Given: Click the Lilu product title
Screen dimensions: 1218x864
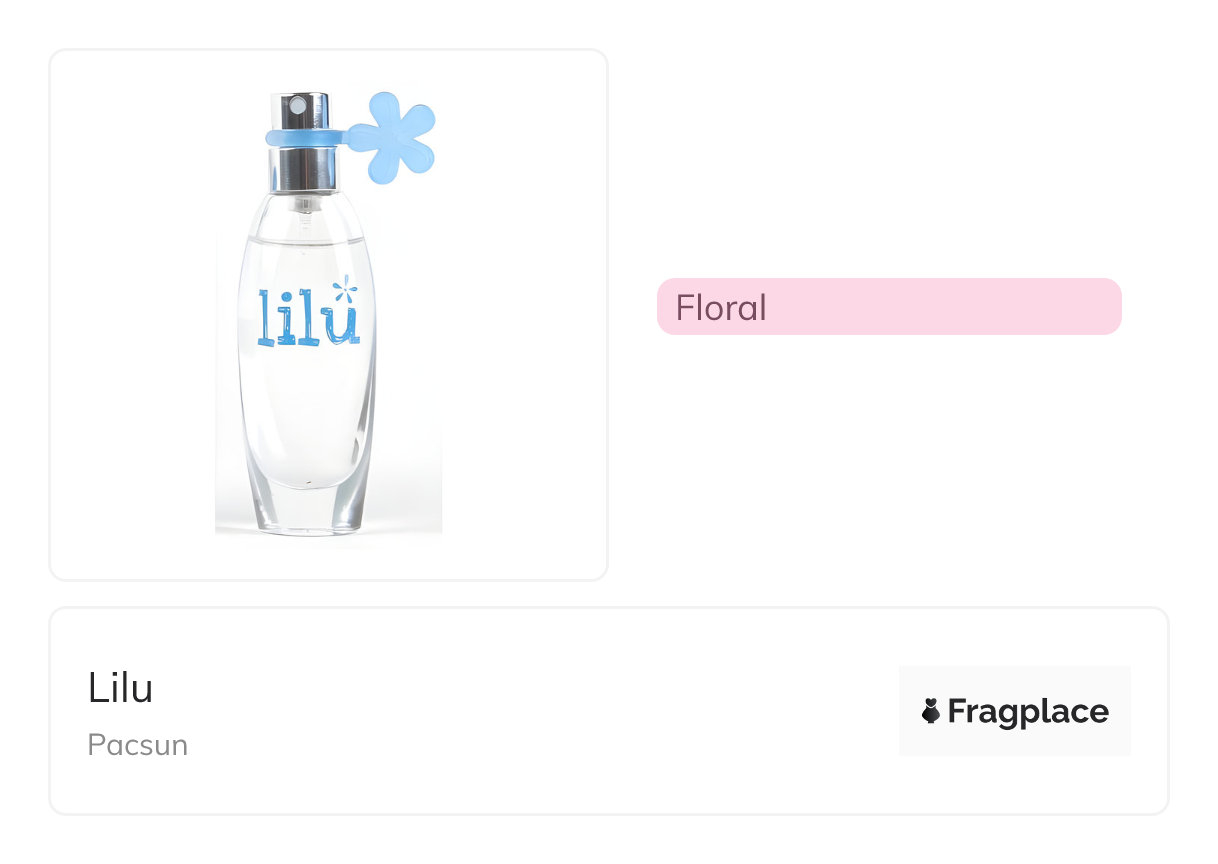Looking at the screenshot, I should point(120,688).
